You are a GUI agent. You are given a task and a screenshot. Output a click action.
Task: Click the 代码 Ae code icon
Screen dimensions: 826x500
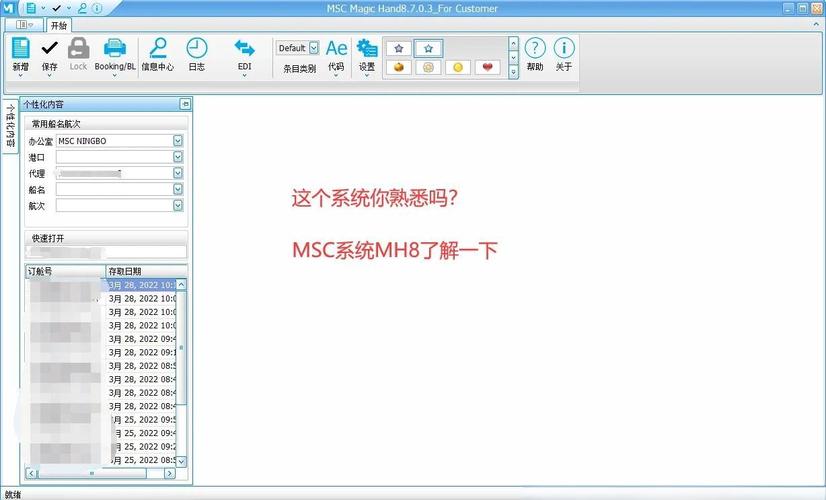[x=336, y=48]
